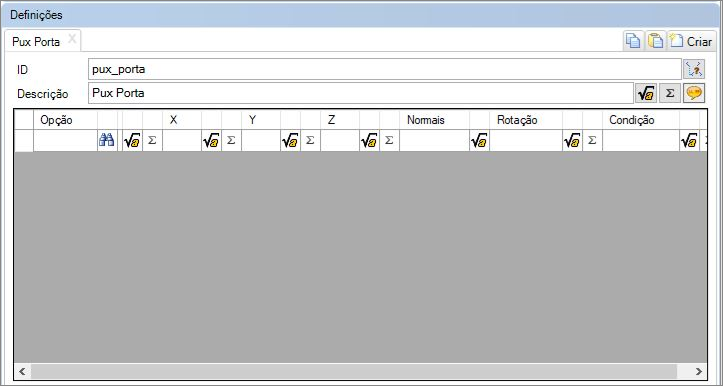Click the empty Condição cell

[x=640, y=141]
